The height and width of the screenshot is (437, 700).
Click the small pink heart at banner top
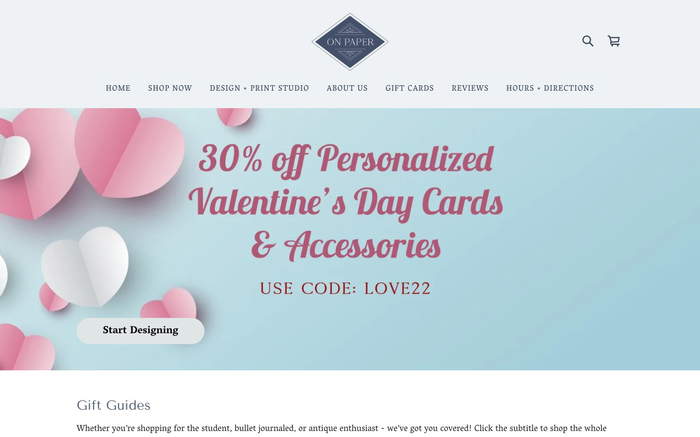click(235, 117)
